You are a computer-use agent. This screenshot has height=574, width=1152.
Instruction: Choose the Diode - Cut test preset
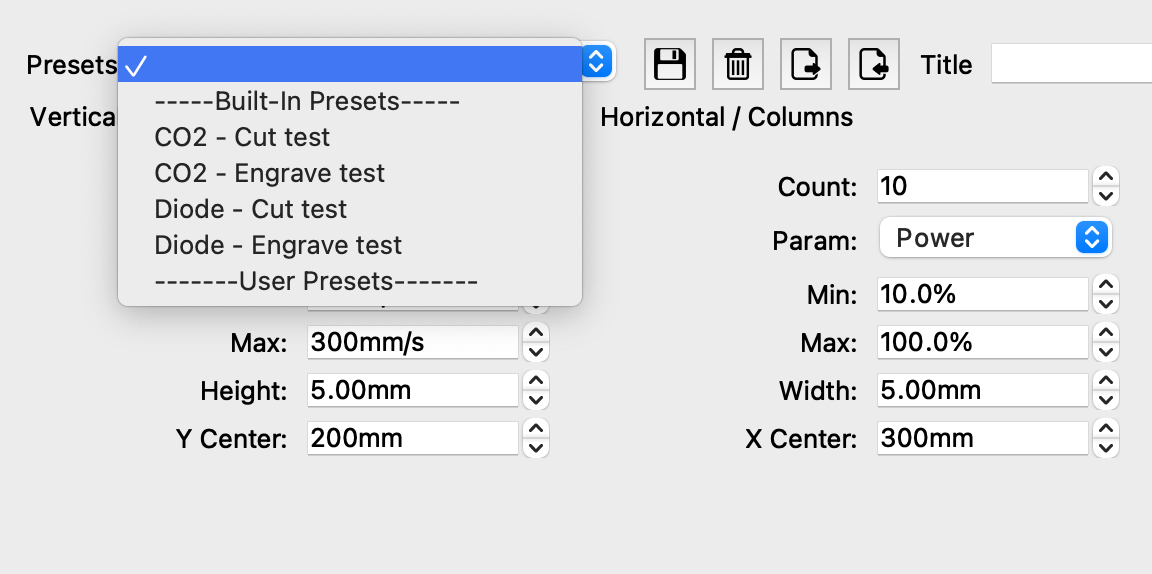click(x=251, y=209)
